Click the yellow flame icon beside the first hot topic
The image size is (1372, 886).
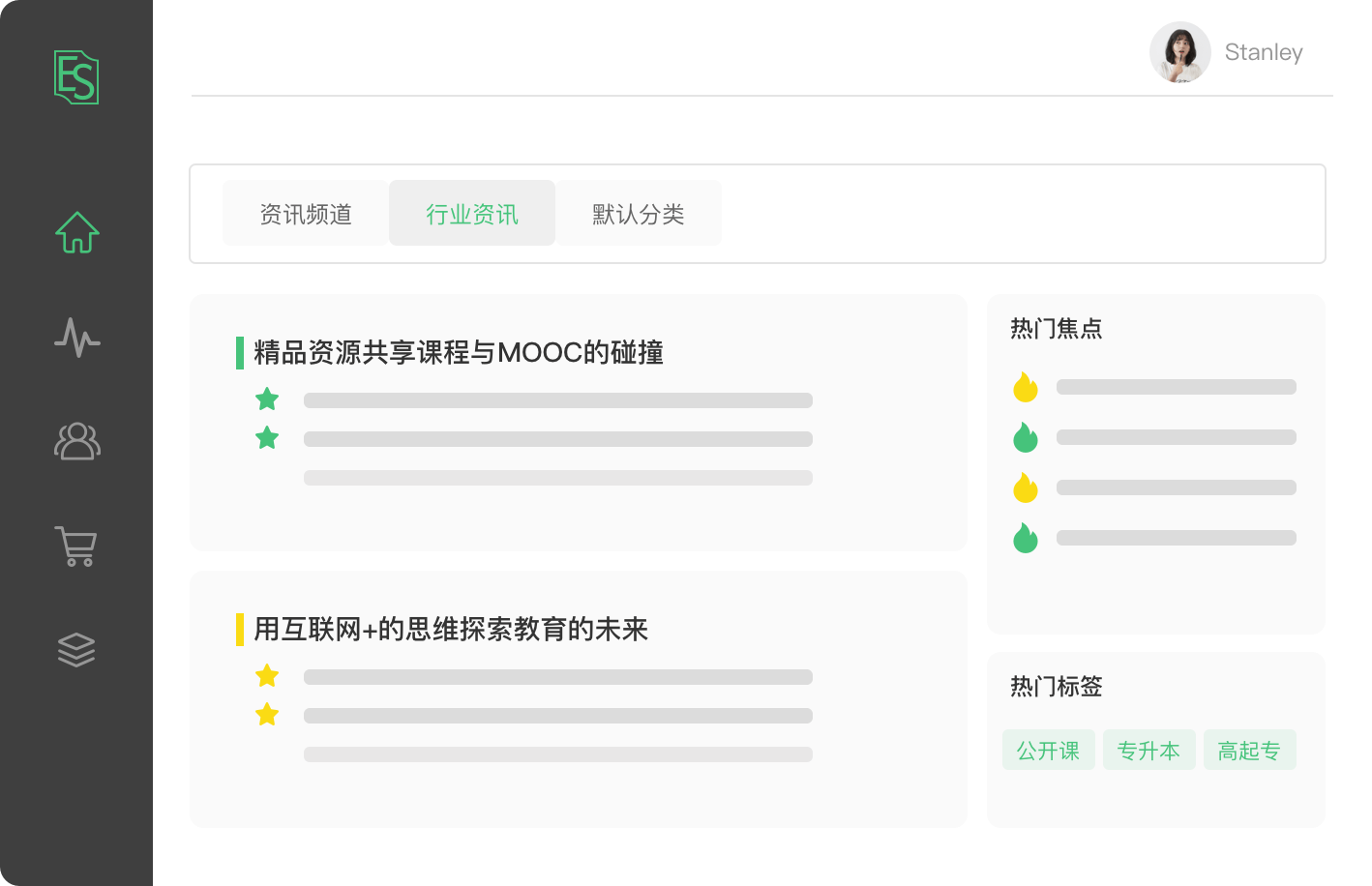tap(1025, 388)
